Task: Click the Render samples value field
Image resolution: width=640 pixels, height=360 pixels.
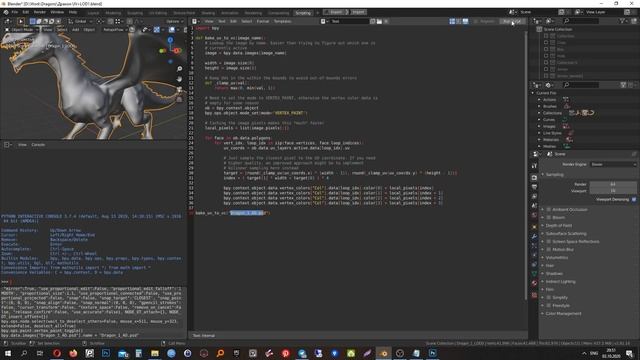Action: click(613, 184)
